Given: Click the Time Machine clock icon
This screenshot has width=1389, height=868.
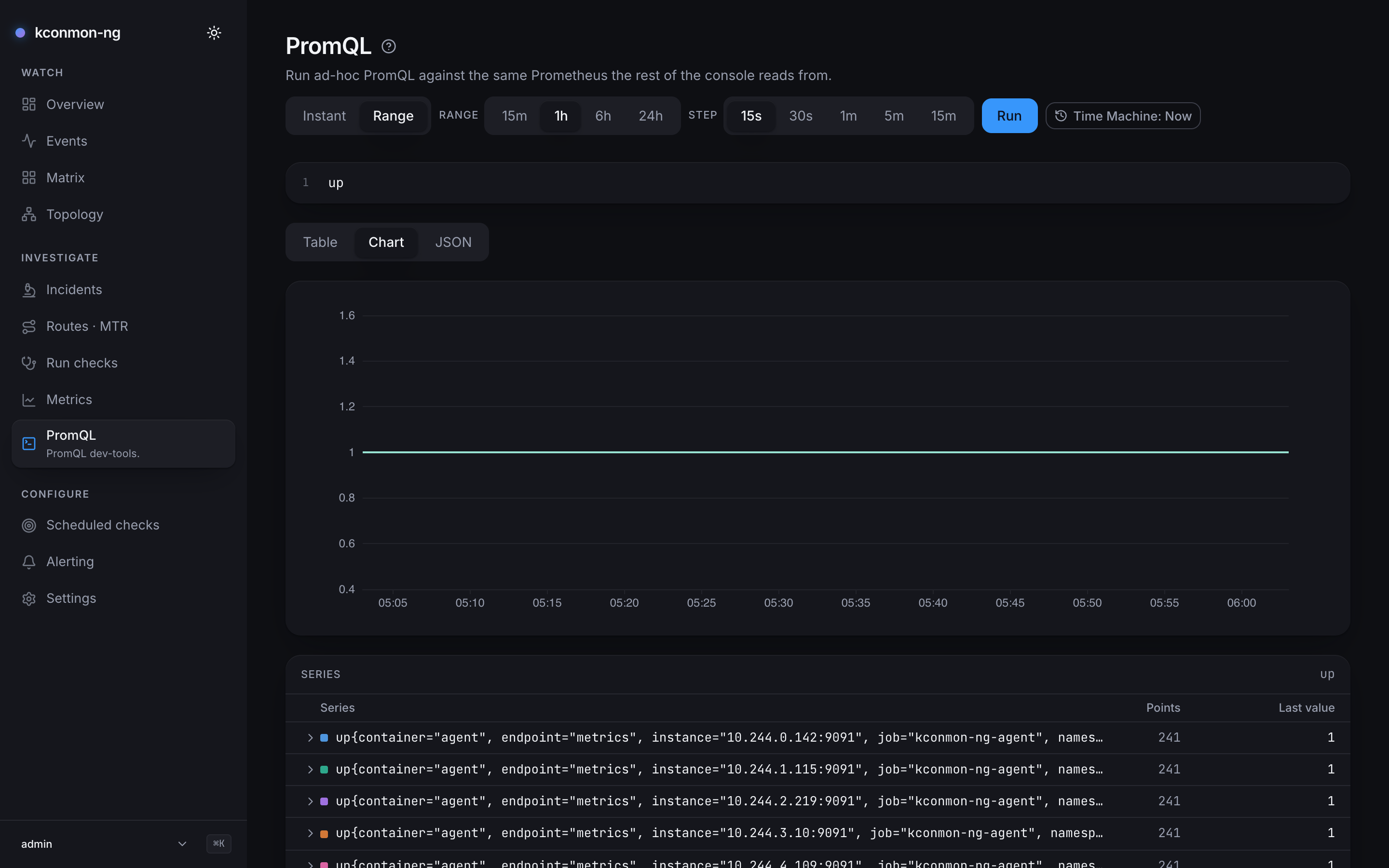Looking at the screenshot, I should pos(1061,116).
